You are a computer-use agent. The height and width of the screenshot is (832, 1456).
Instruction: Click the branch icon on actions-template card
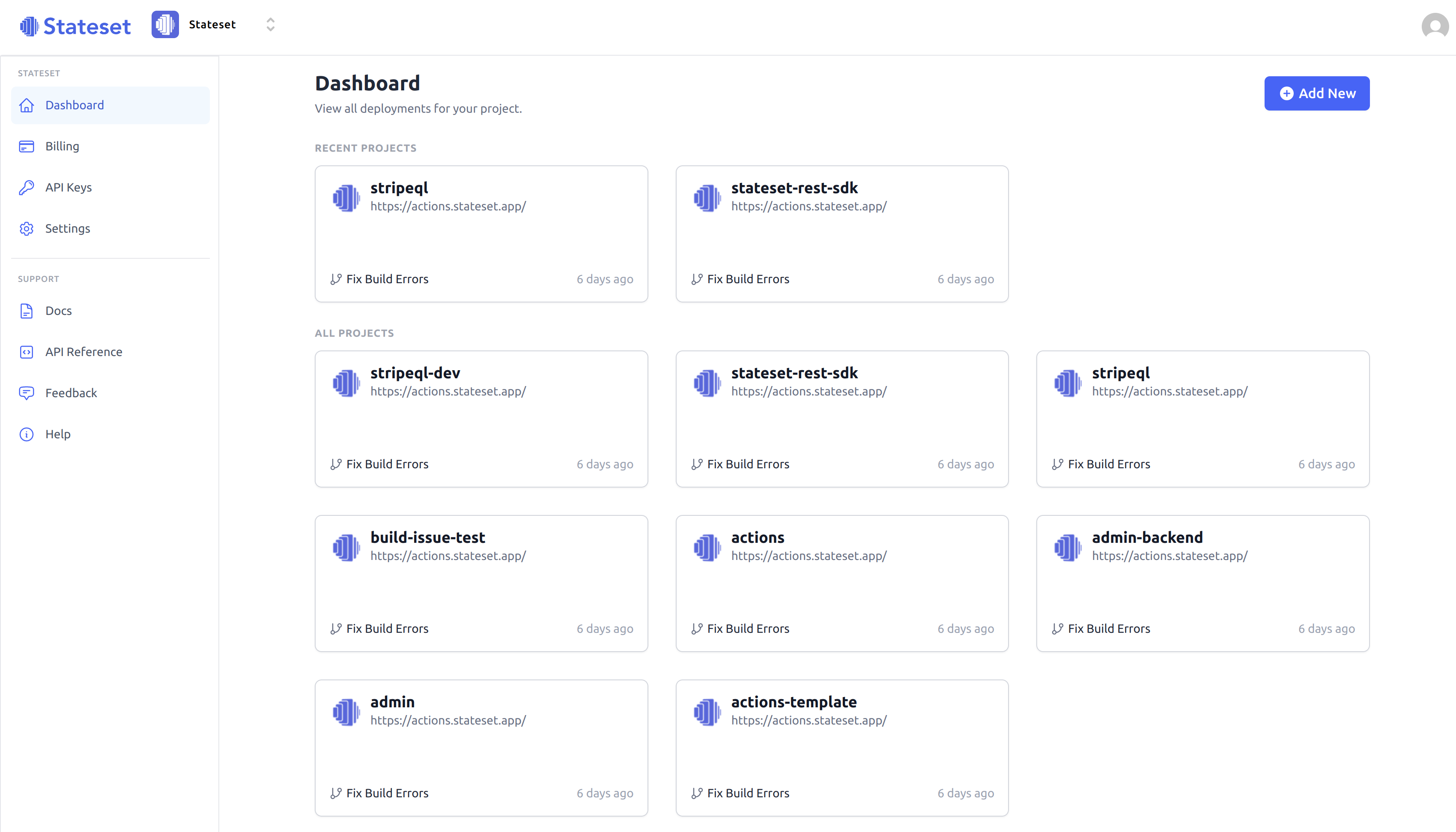tap(697, 793)
